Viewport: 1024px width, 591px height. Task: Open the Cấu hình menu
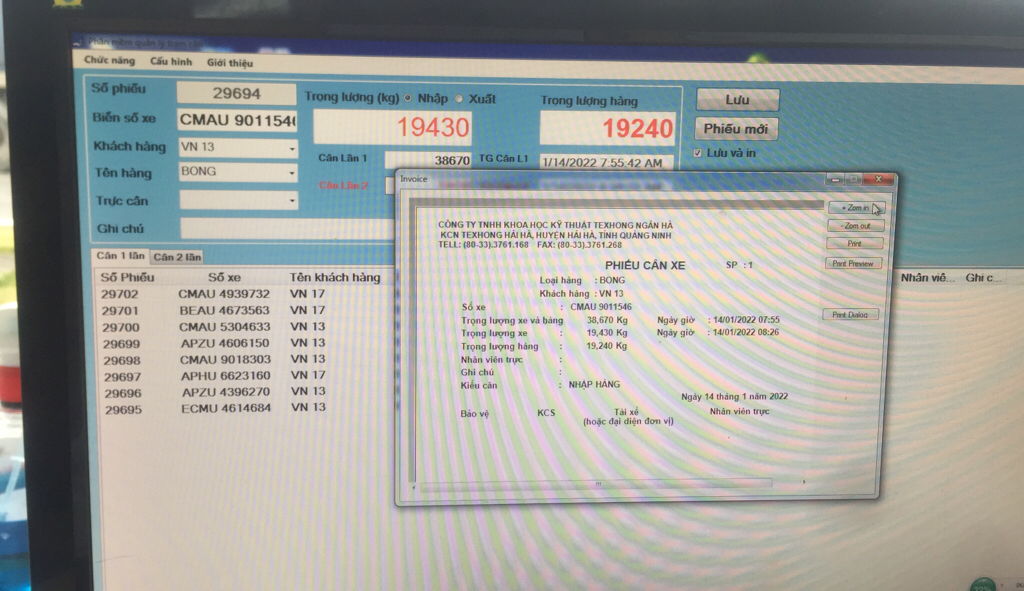pyautogui.click(x=171, y=62)
